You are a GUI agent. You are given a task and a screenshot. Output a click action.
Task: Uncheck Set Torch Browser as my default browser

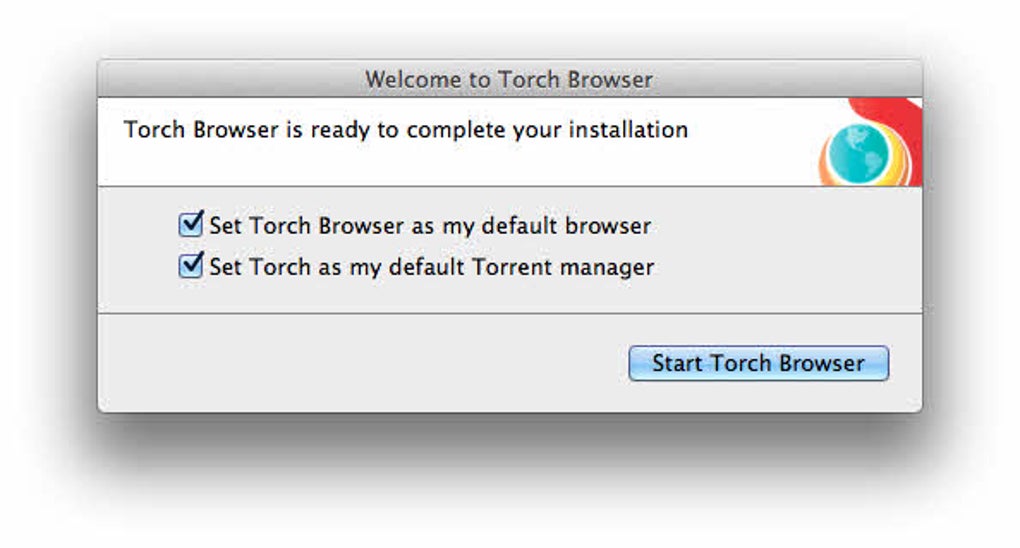coord(190,225)
